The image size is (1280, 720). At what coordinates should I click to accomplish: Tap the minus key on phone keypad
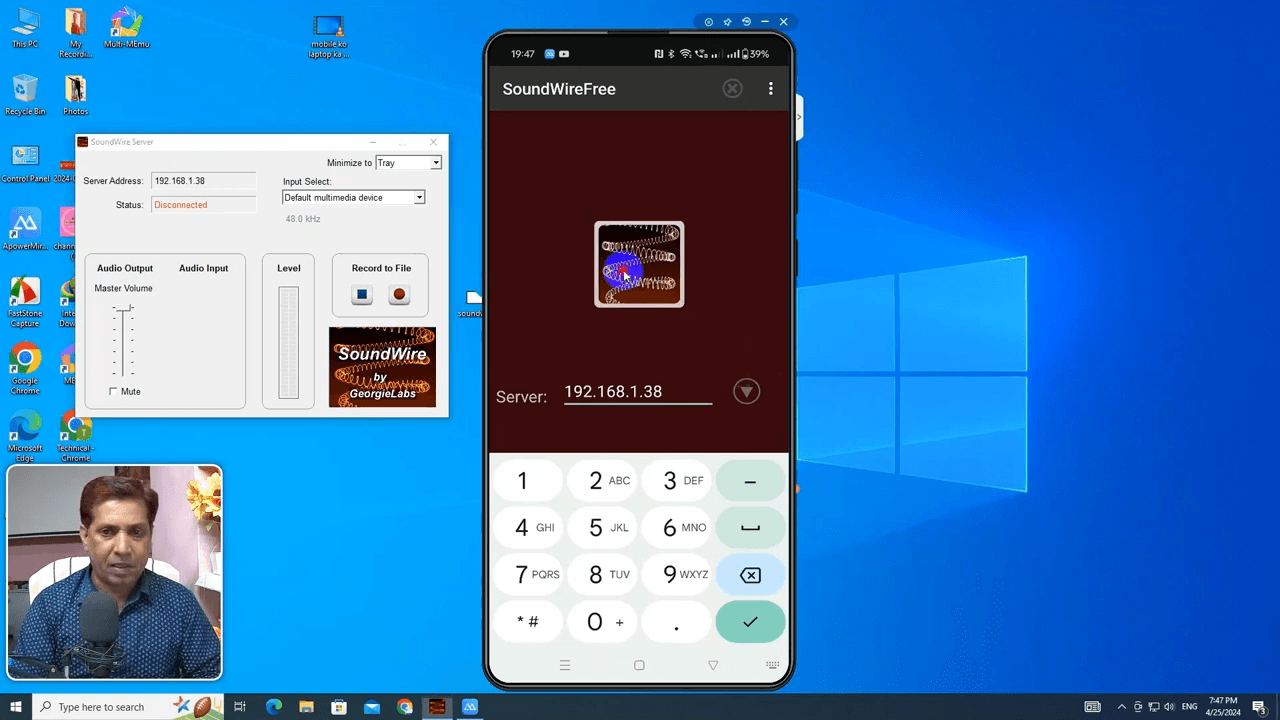(750, 481)
